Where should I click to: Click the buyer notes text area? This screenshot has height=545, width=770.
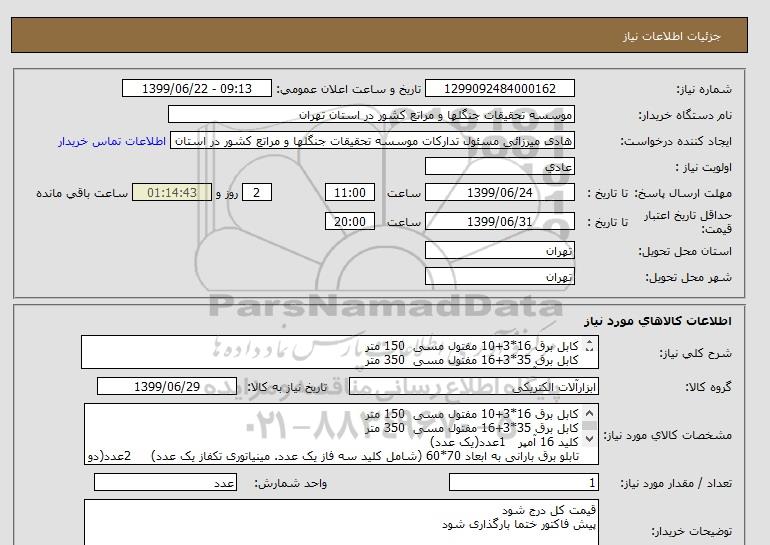tap(341, 522)
